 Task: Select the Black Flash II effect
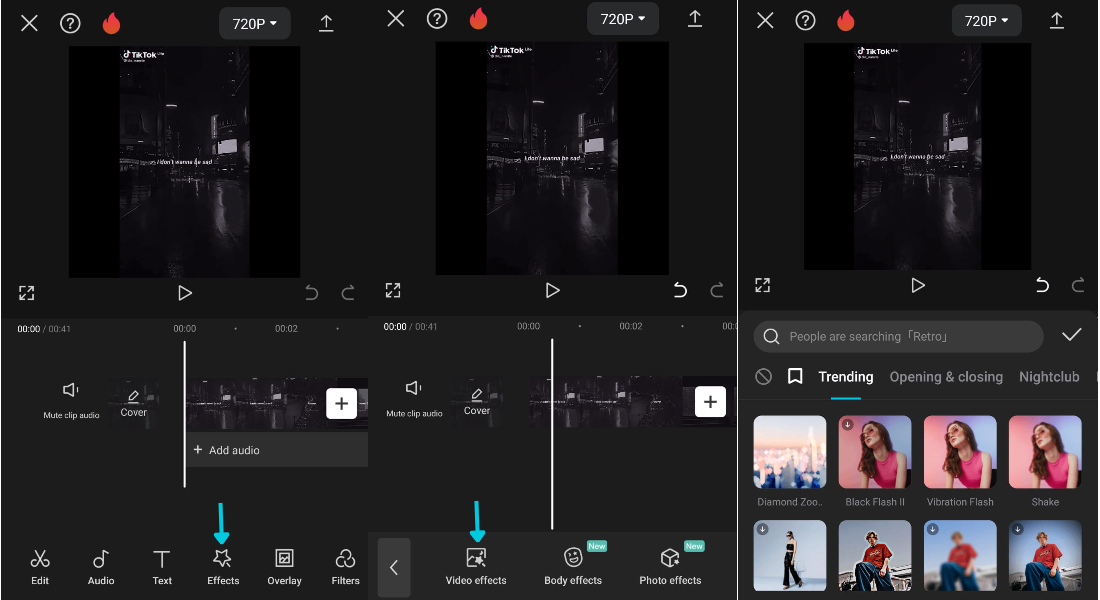point(875,452)
